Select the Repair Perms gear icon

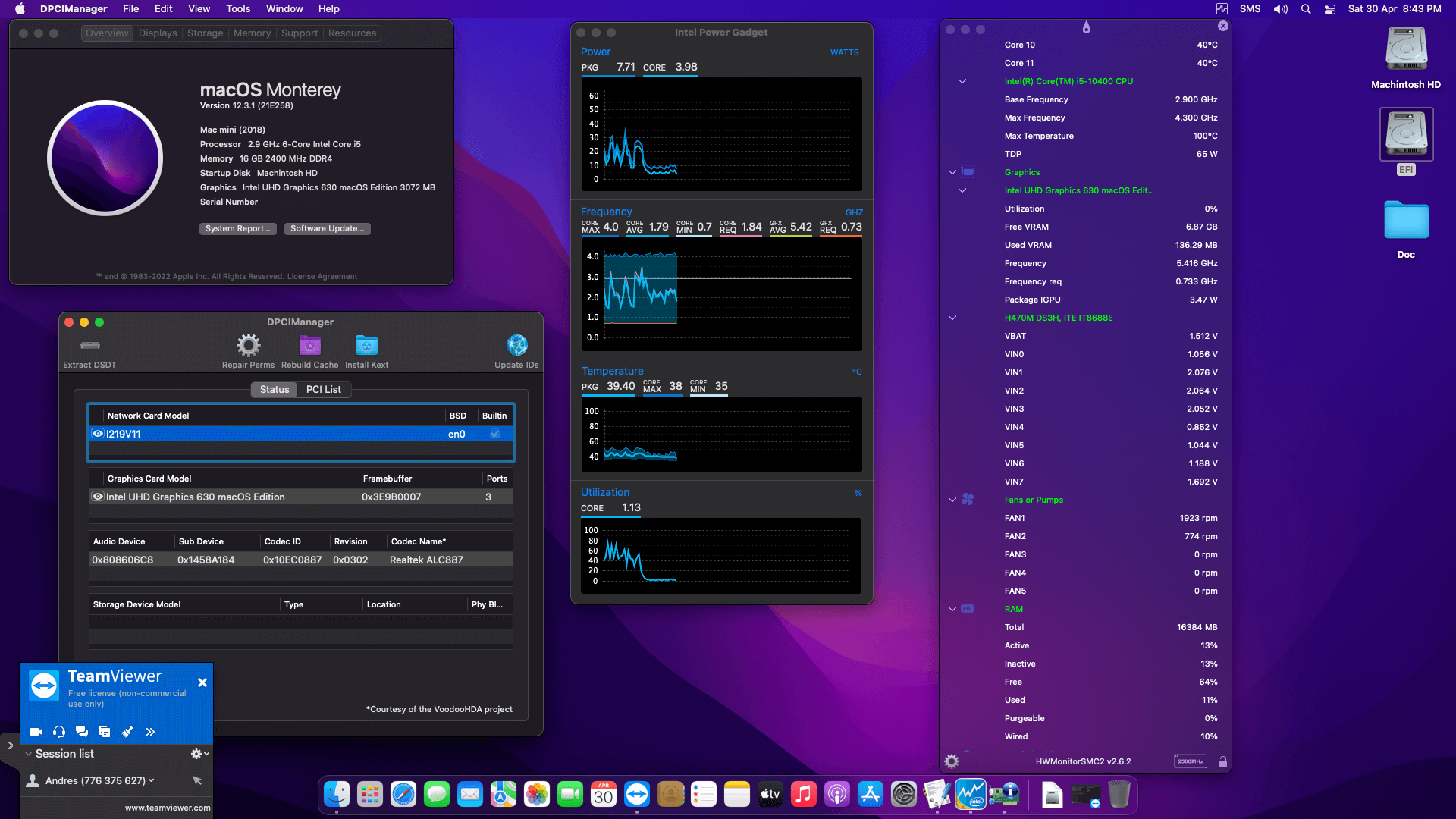(248, 345)
